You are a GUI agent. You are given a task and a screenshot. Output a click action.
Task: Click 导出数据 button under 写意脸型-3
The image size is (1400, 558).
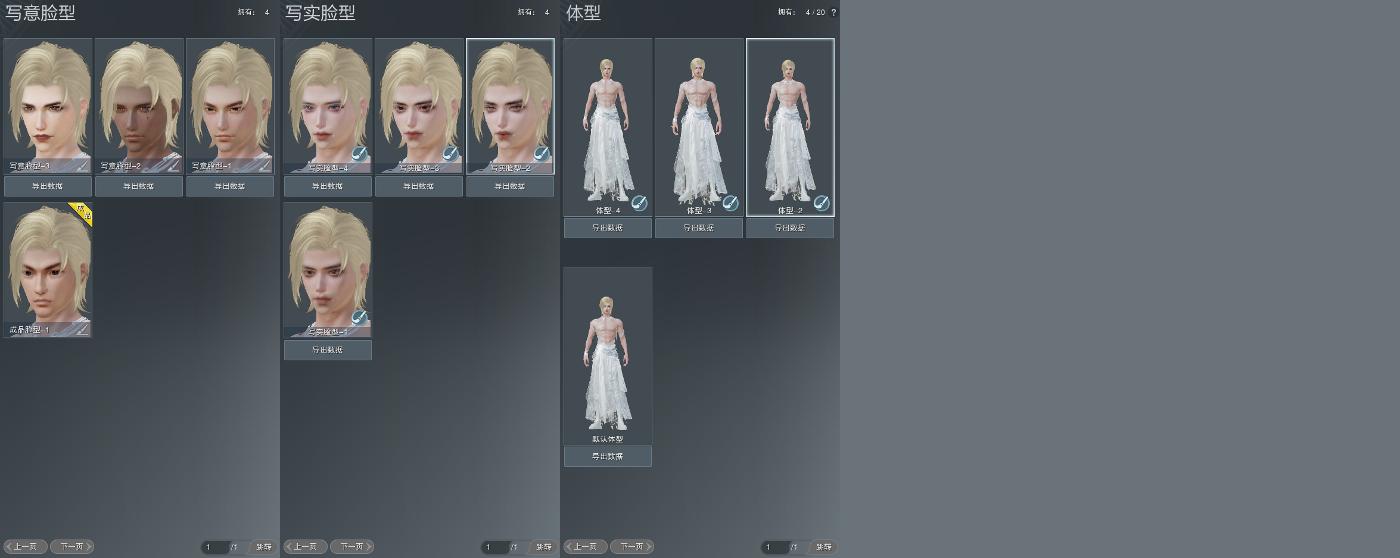click(x=48, y=186)
